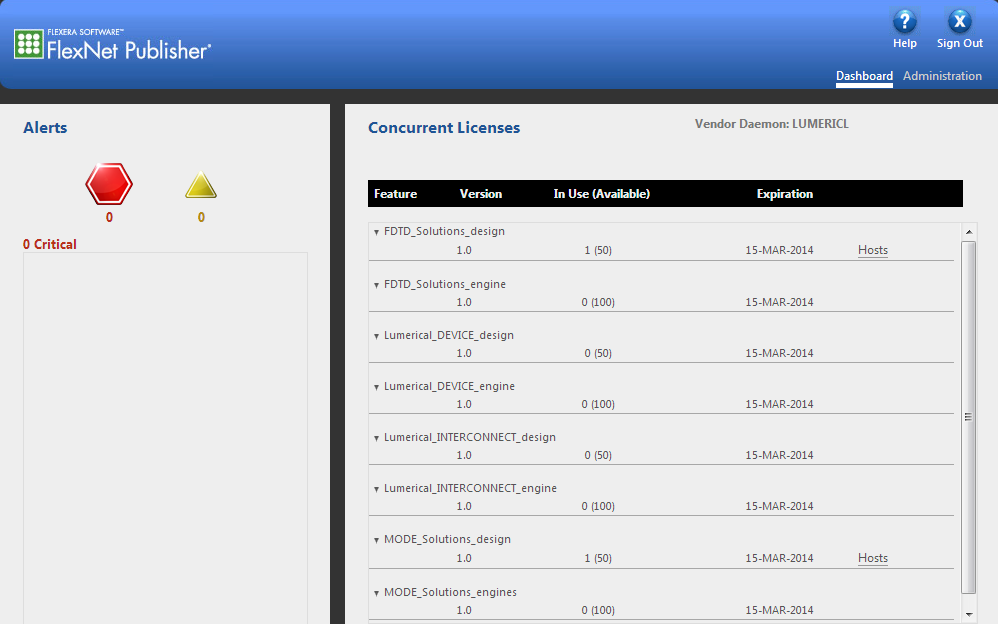Click the expiration date for MODE_Solutions_engines
The image size is (998, 624).
click(779, 610)
